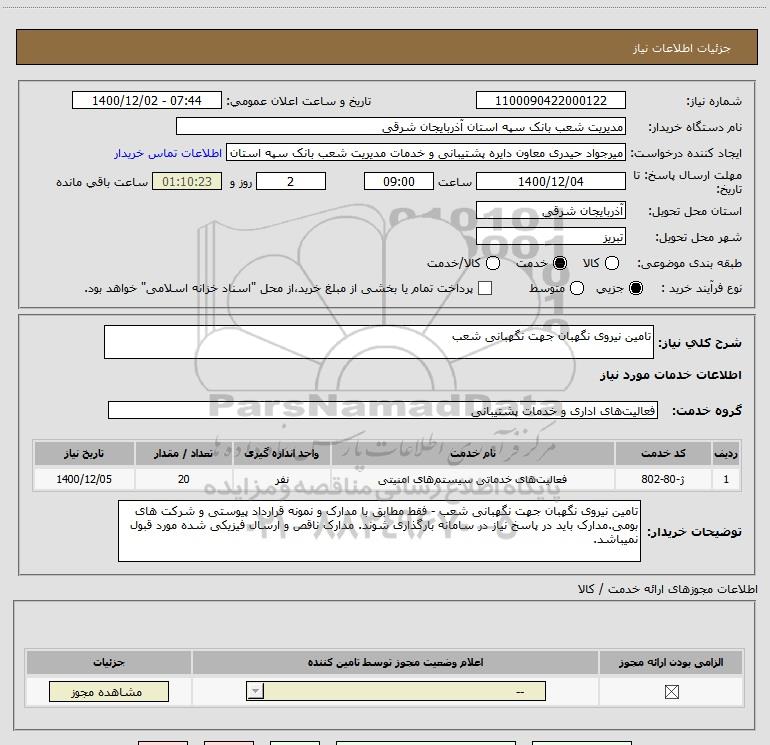
Task: Click the request creator field میرجواد حیدری
Action: [426, 153]
